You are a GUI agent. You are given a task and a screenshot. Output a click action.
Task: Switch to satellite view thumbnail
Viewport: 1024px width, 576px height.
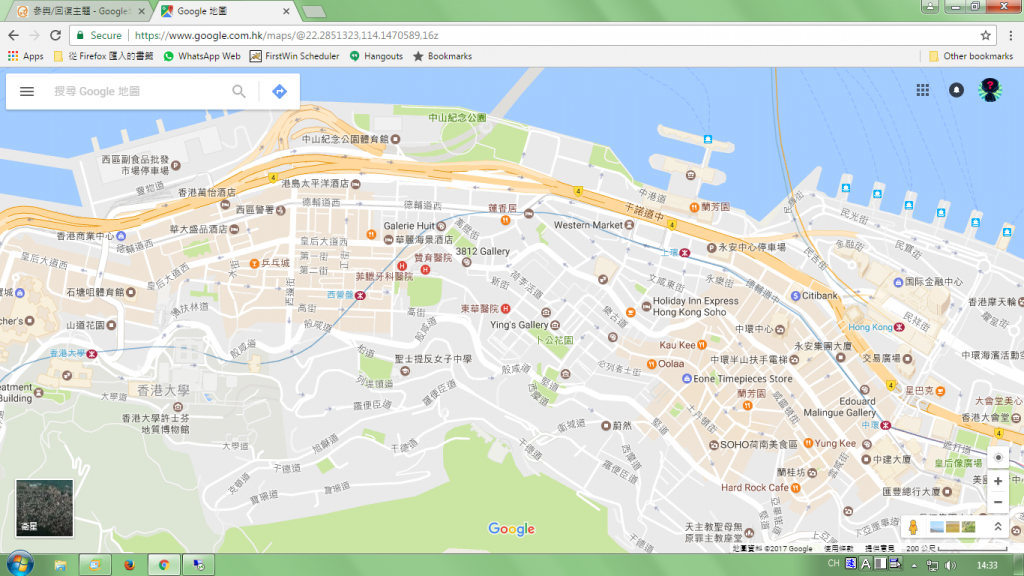pyautogui.click(x=45, y=508)
